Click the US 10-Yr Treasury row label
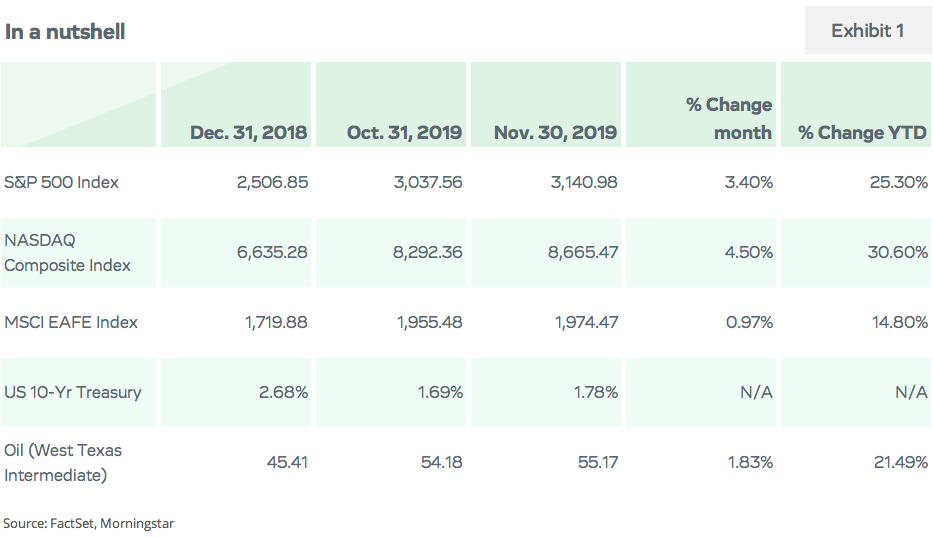The image size is (933, 537). (x=73, y=392)
